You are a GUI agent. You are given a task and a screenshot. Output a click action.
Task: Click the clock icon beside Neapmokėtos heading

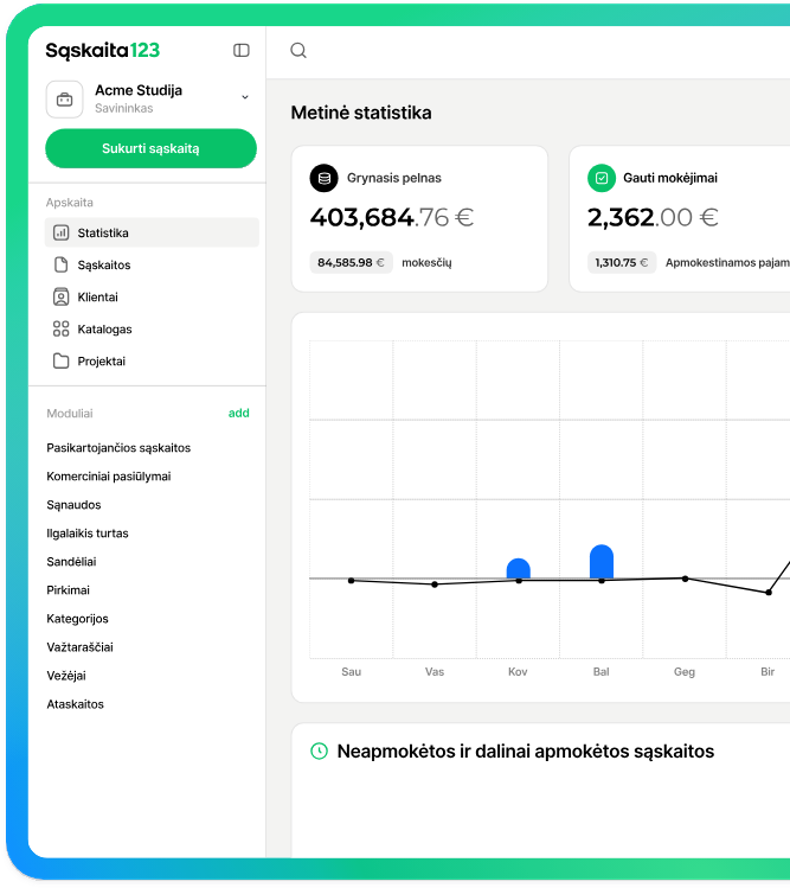(x=319, y=751)
